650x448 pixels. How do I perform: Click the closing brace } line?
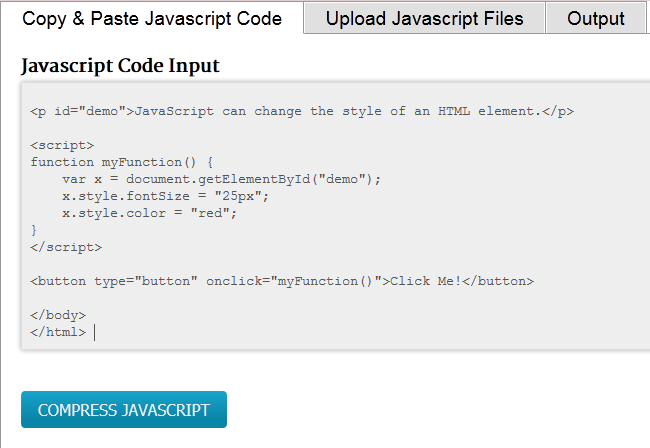pyautogui.click(x=34, y=230)
